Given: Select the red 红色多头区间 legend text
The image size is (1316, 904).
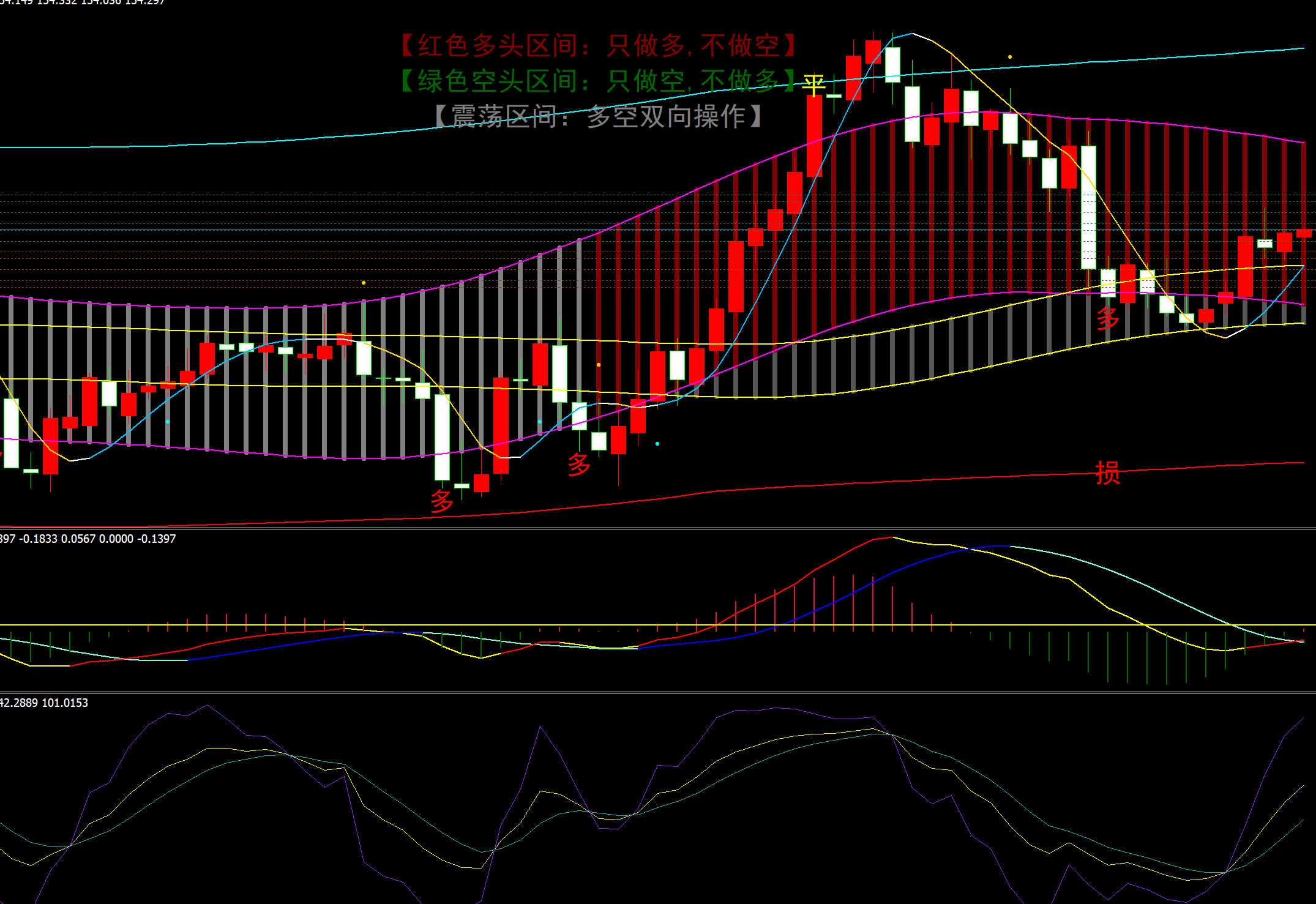Looking at the screenshot, I should (x=599, y=46).
